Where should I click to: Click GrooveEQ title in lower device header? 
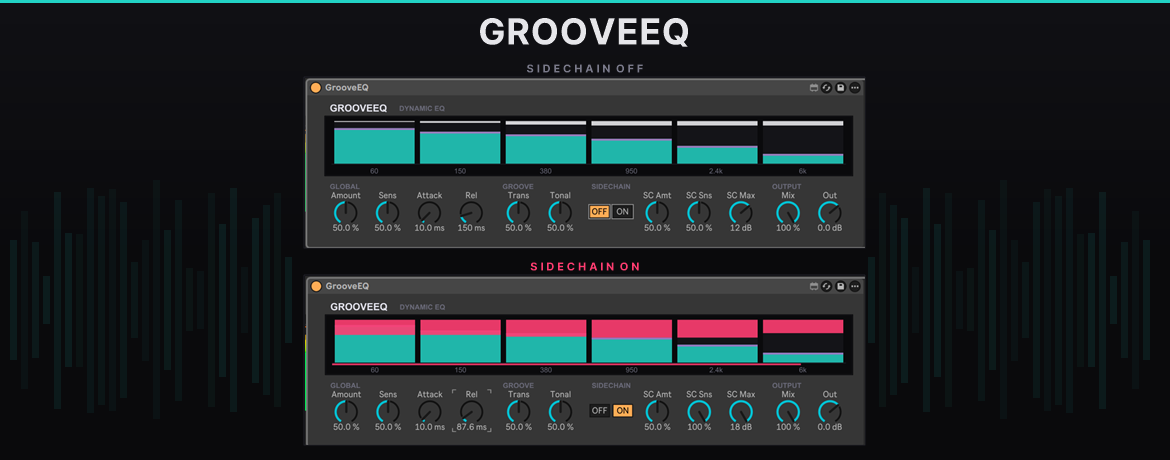click(x=347, y=287)
